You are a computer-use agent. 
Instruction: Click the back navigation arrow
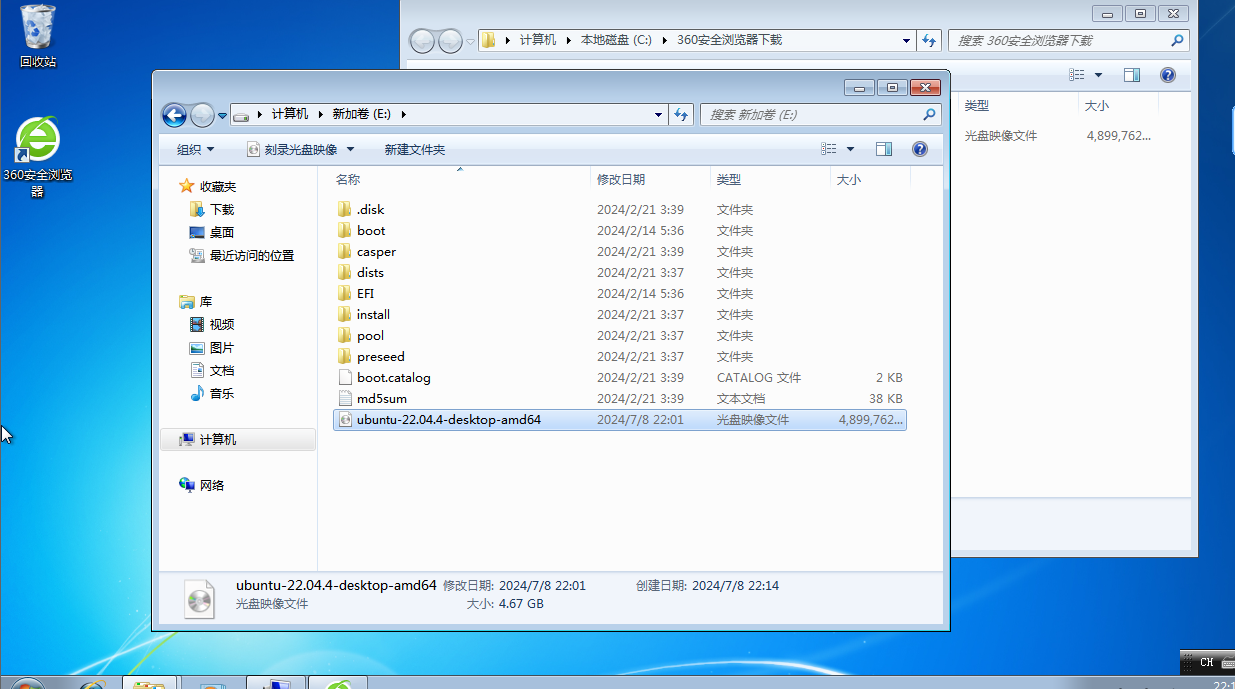pyautogui.click(x=173, y=114)
